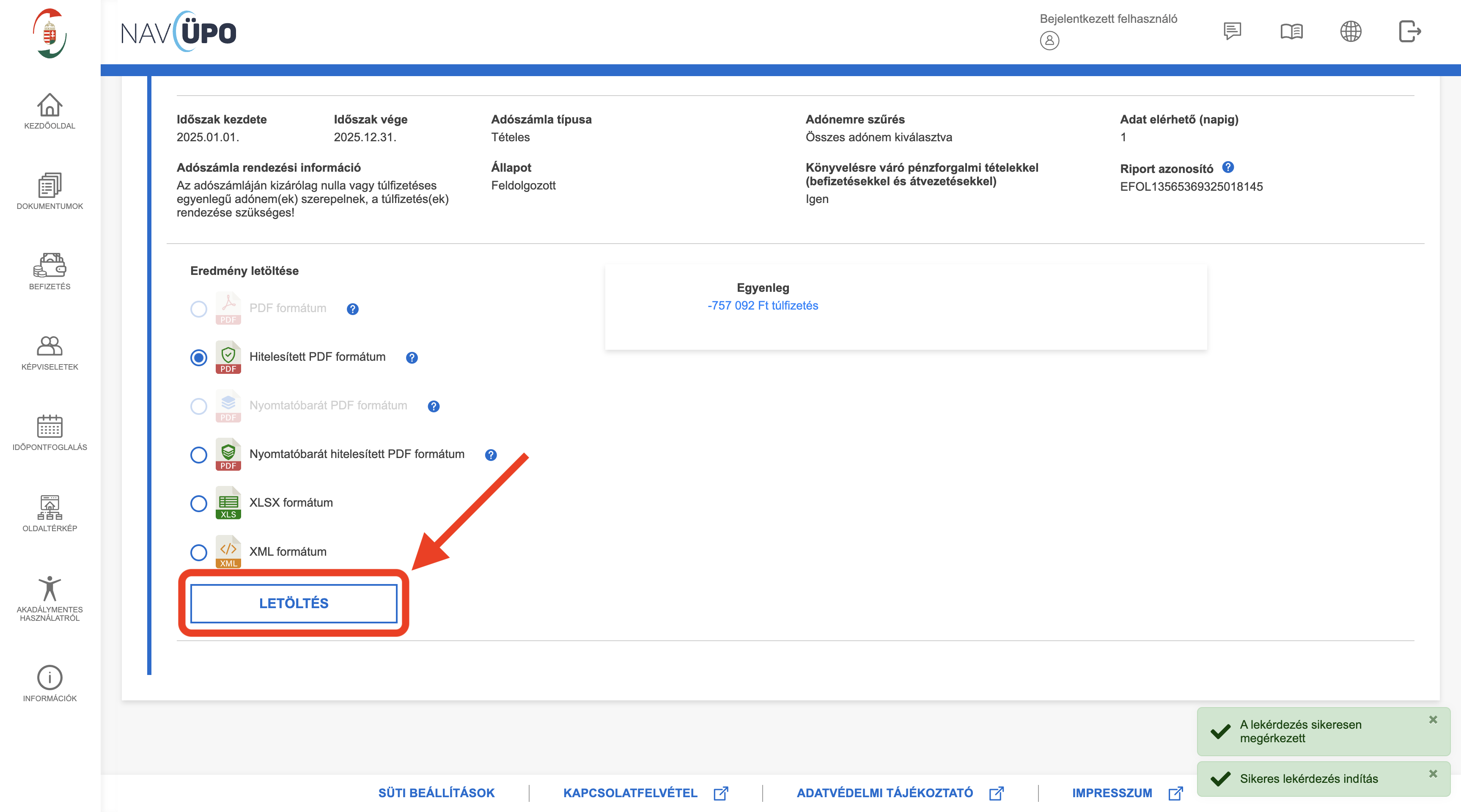Open the user guide book icon
The width and height of the screenshot is (1461, 812).
pyautogui.click(x=1291, y=31)
